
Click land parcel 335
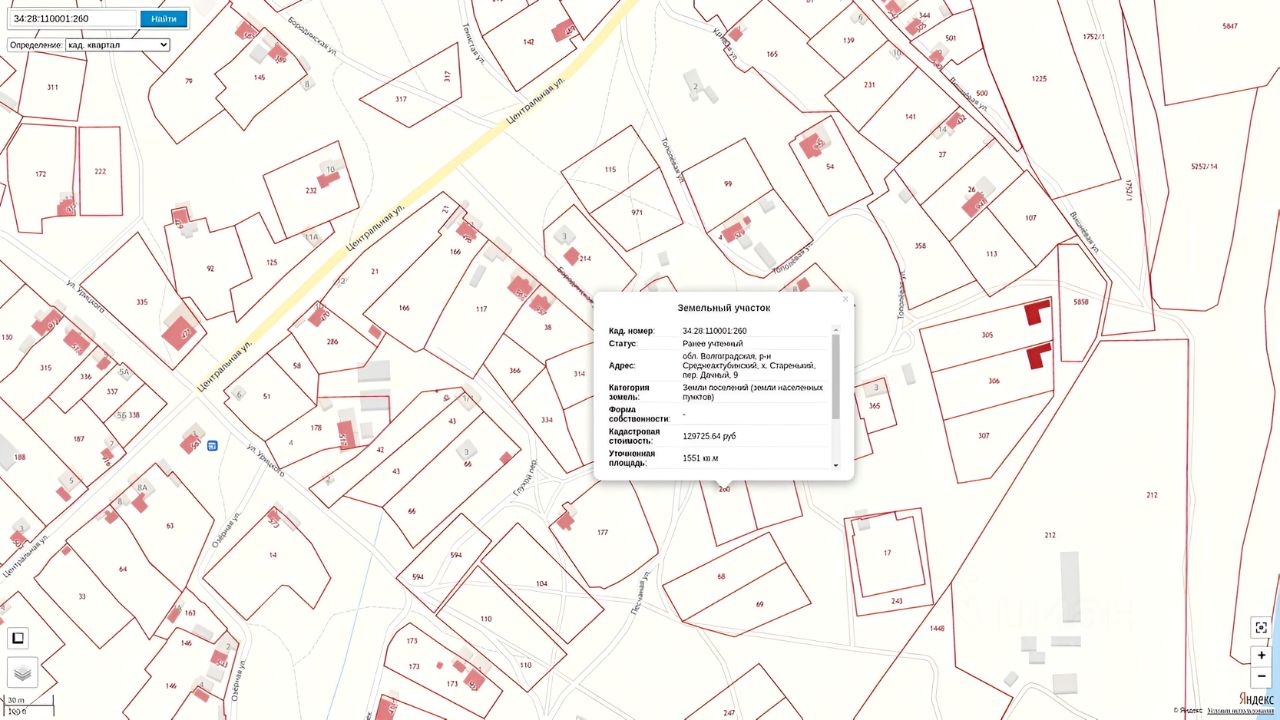142,302
